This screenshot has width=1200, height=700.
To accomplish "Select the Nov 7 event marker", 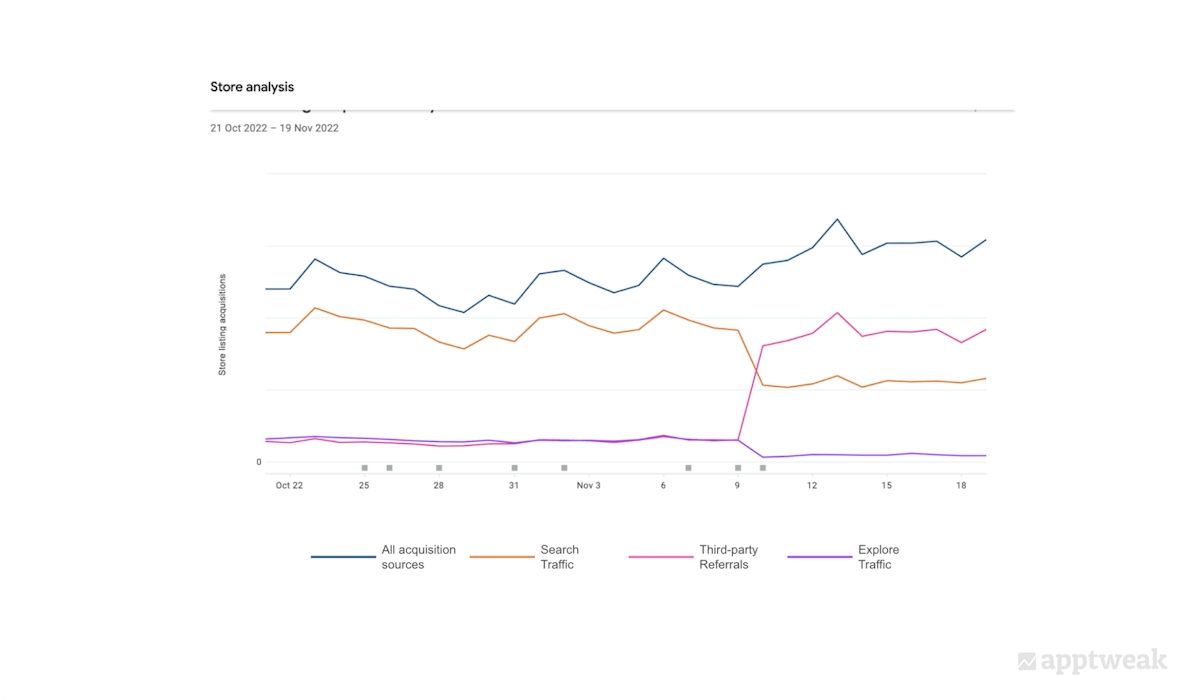I will pos(688,467).
